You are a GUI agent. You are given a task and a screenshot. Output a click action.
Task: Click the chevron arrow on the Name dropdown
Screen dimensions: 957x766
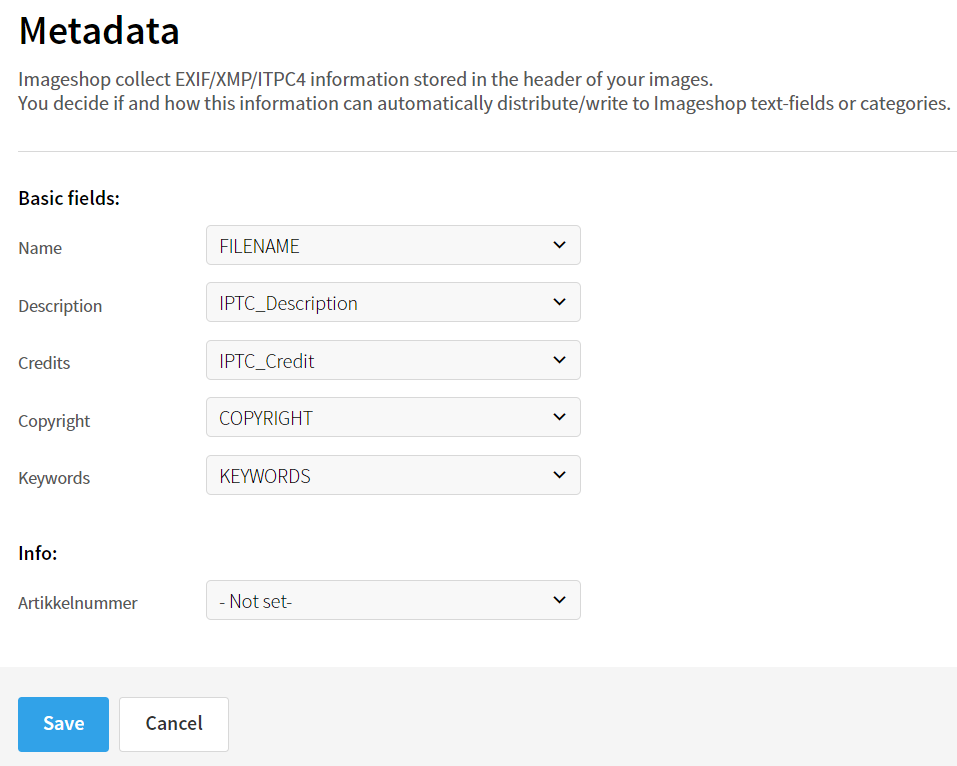[x=559, y=245]
